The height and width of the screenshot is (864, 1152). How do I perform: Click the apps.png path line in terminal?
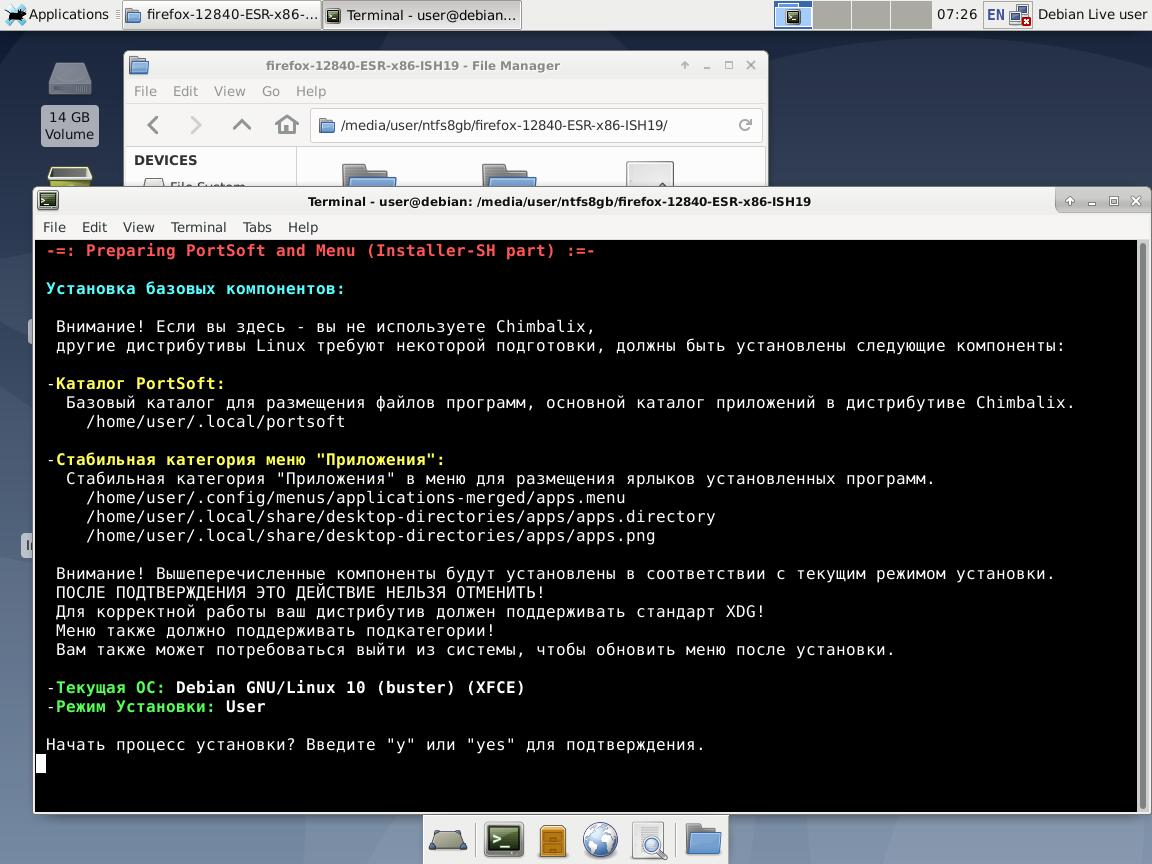click(x=370, y=536)
